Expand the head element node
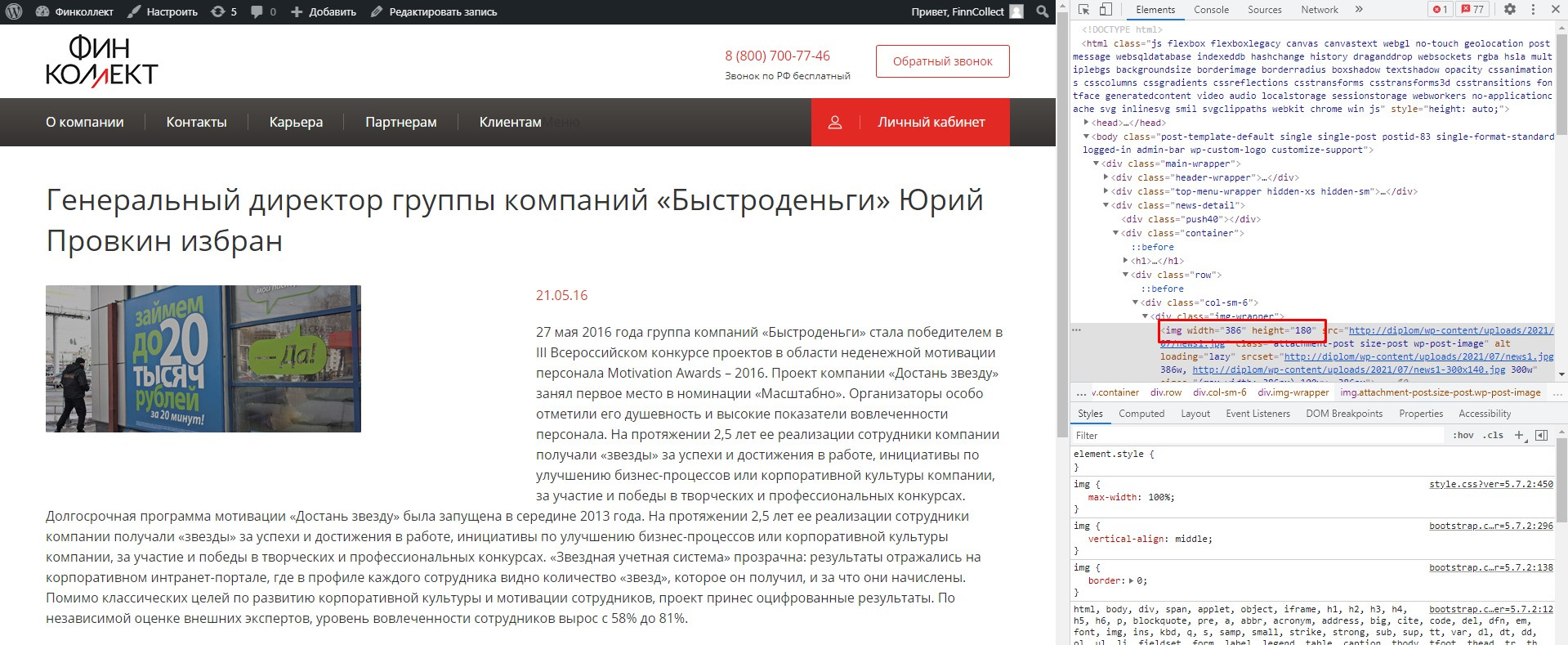 (1087, 123)
